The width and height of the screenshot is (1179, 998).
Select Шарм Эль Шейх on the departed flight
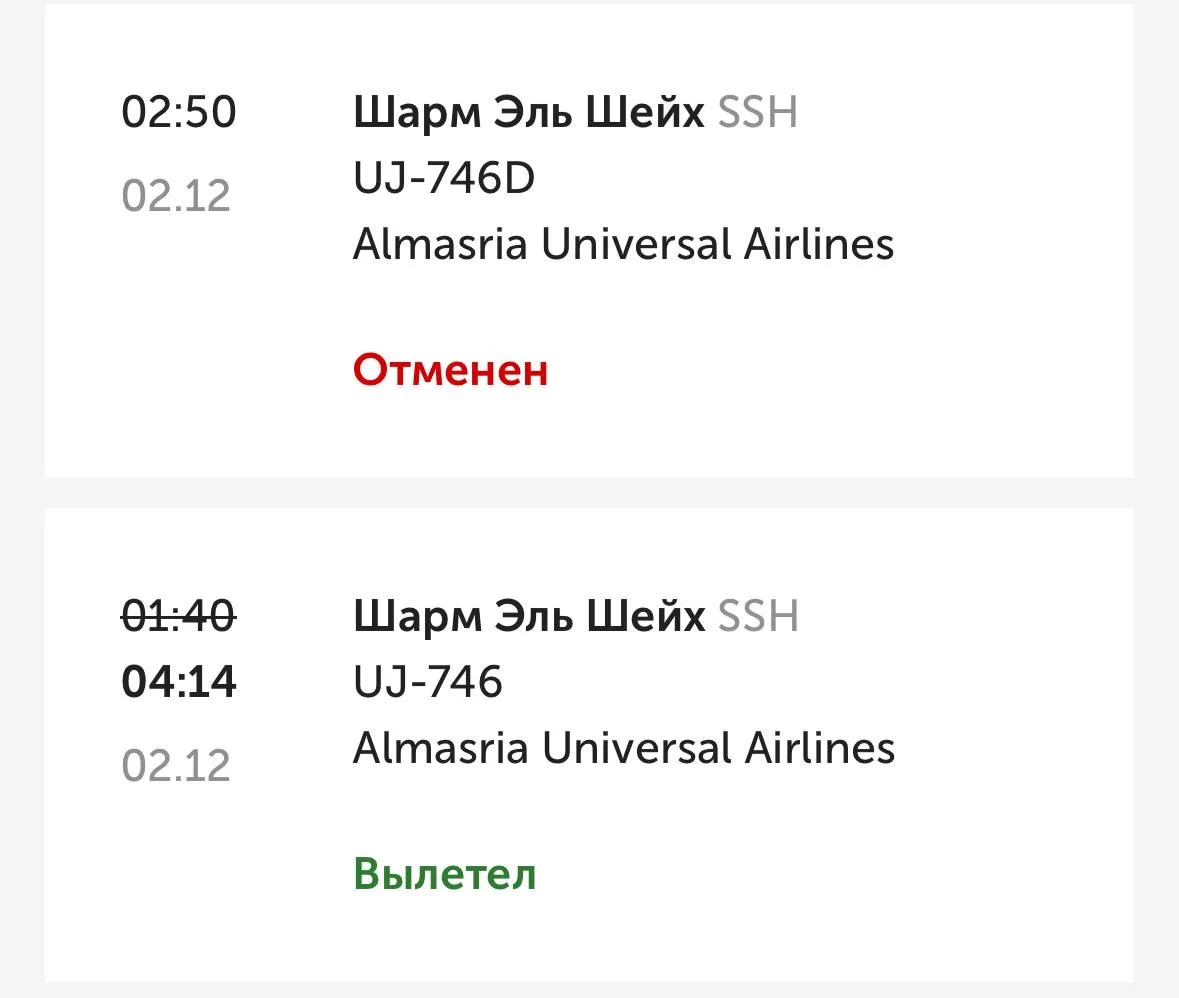[529, 617]
